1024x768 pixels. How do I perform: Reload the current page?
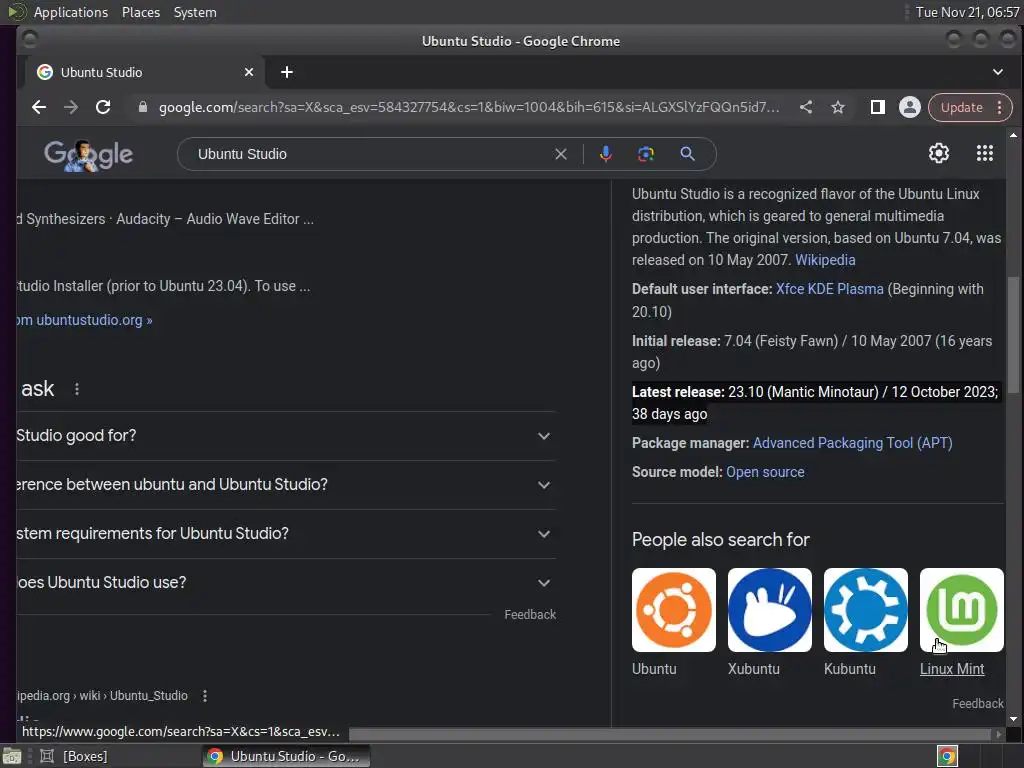tap(103, 107)
